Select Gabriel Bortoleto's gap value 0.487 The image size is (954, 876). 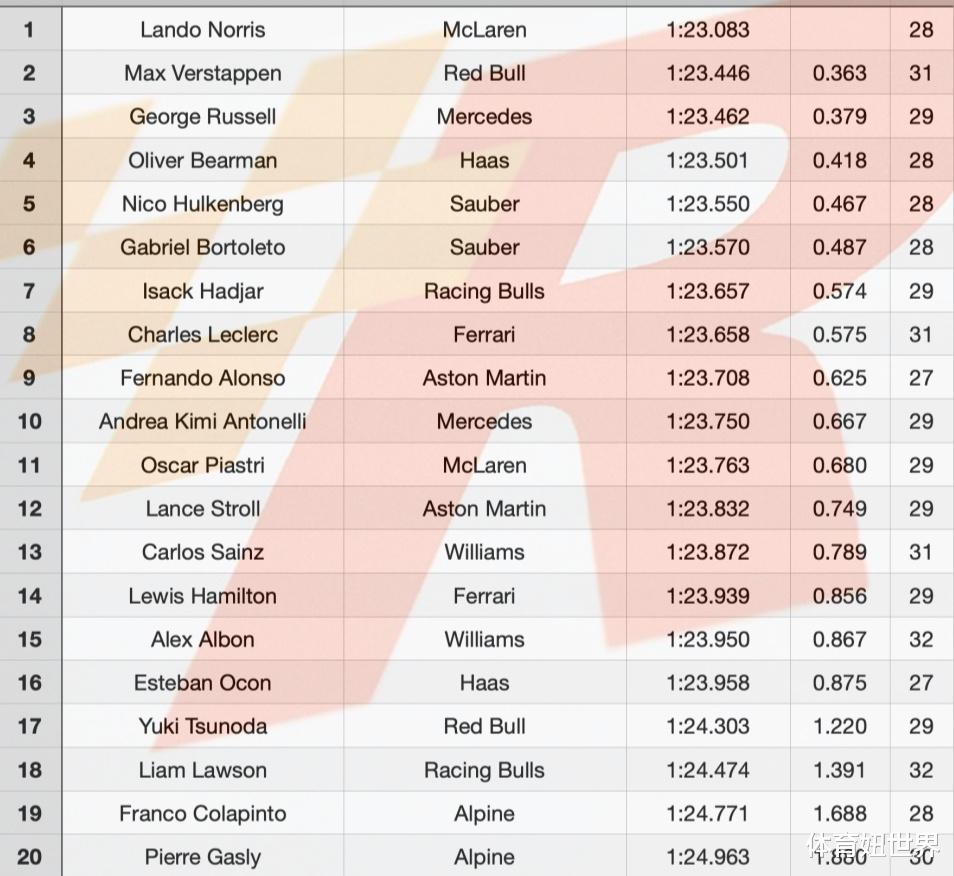[840, 247]
